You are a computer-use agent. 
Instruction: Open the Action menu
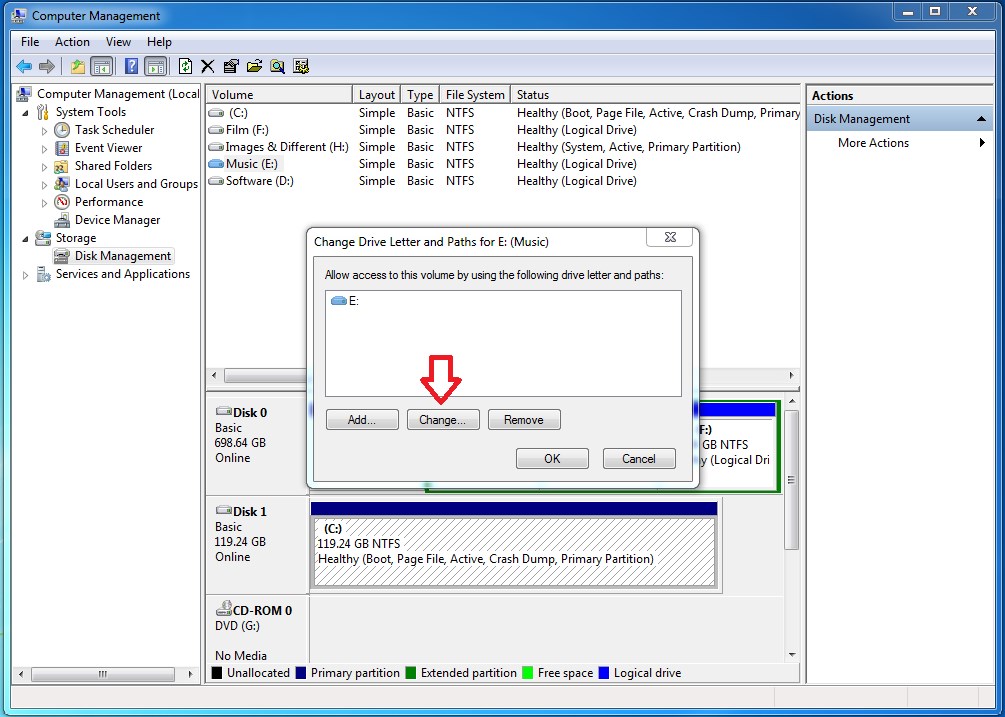72,42
